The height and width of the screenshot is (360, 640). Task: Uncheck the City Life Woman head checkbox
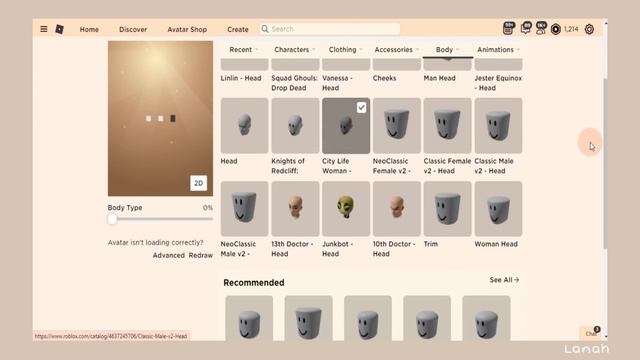click(x=361, y=107)
